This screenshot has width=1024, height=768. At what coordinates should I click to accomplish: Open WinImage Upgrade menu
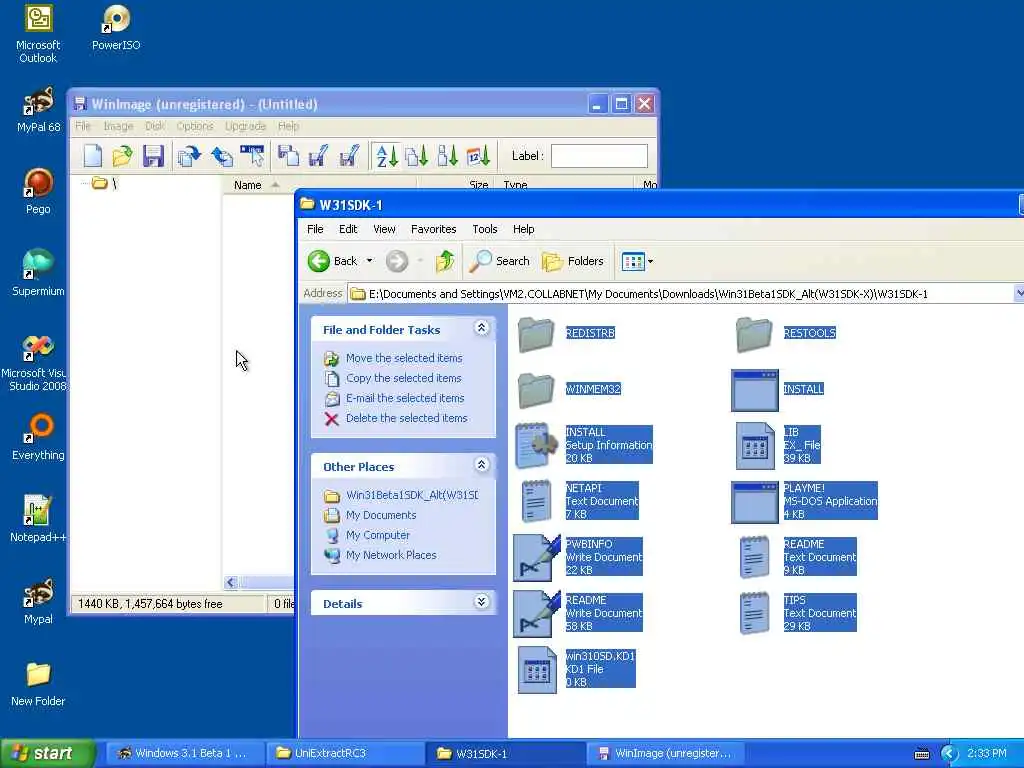click(246, 126)
